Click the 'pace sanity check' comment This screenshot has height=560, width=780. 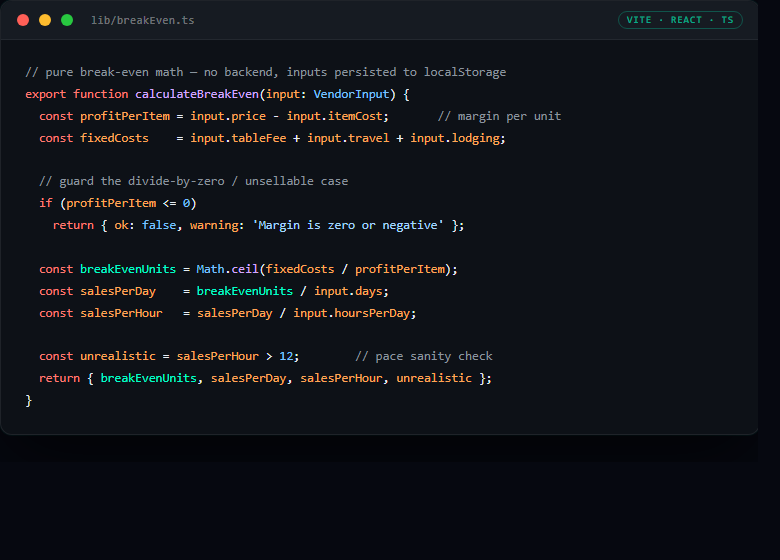pyautogui.click(x=424, y=357)
